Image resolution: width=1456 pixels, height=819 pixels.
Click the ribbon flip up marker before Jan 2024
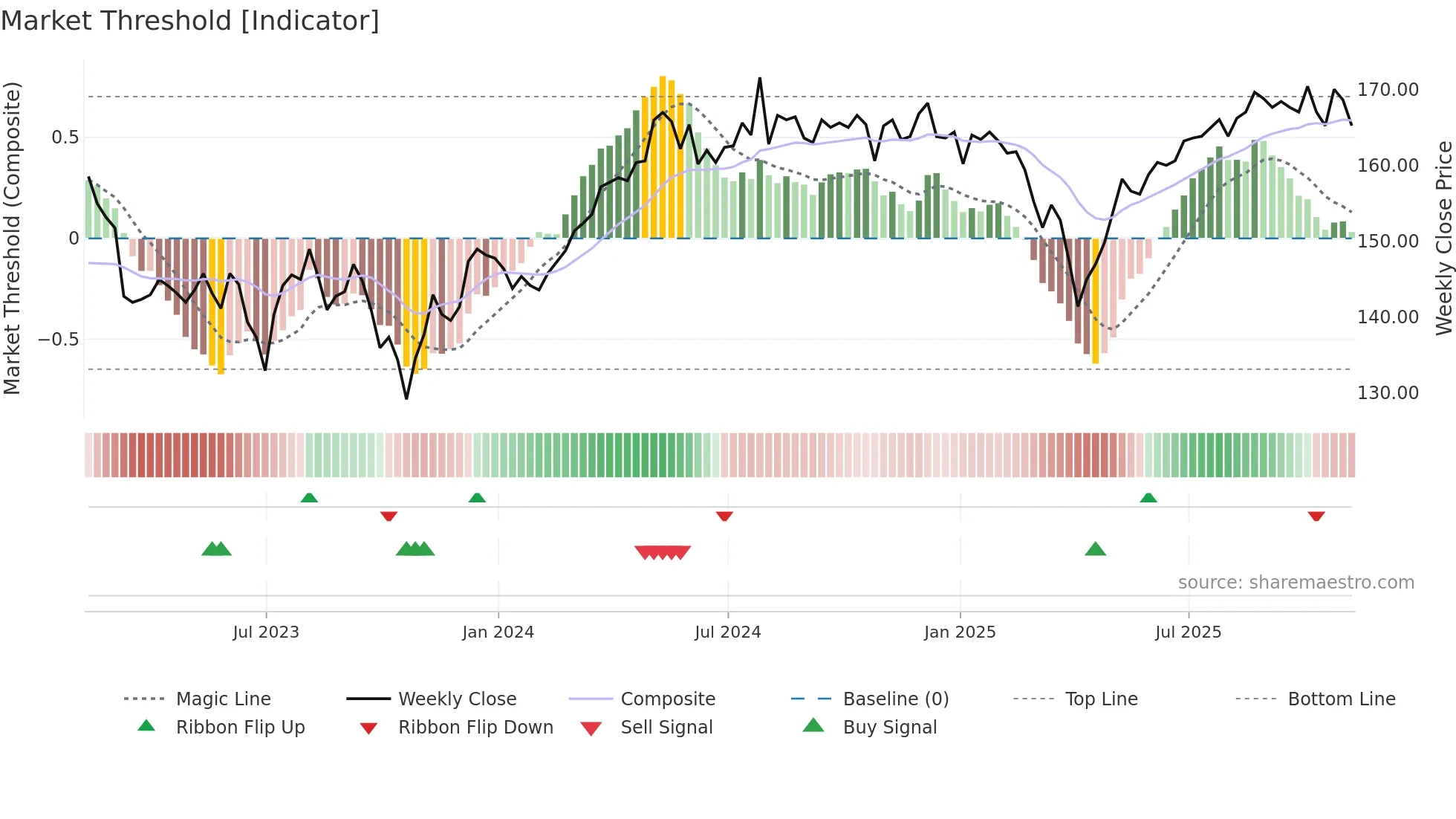point(477,497)
